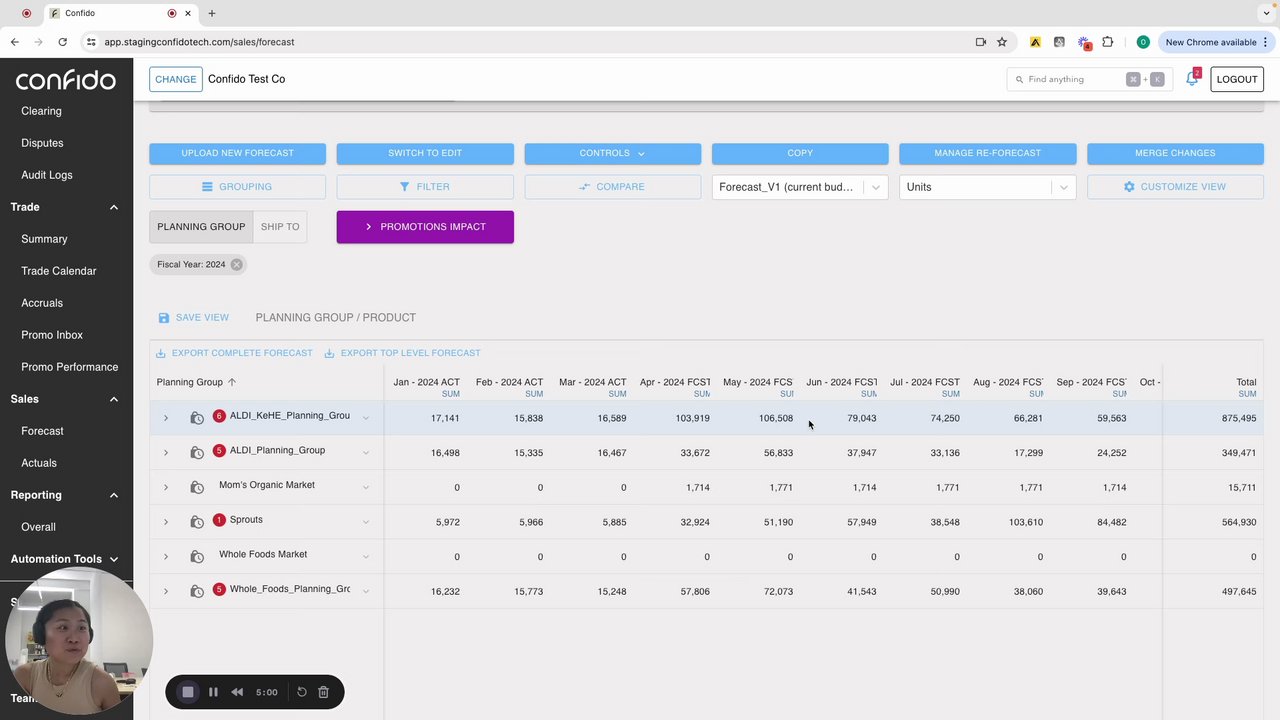Image resolution: width=1280 pixels, height=720 pixels.
Task: Open the Forecast page in the sidebar
Action: click(x=42, y=431)
